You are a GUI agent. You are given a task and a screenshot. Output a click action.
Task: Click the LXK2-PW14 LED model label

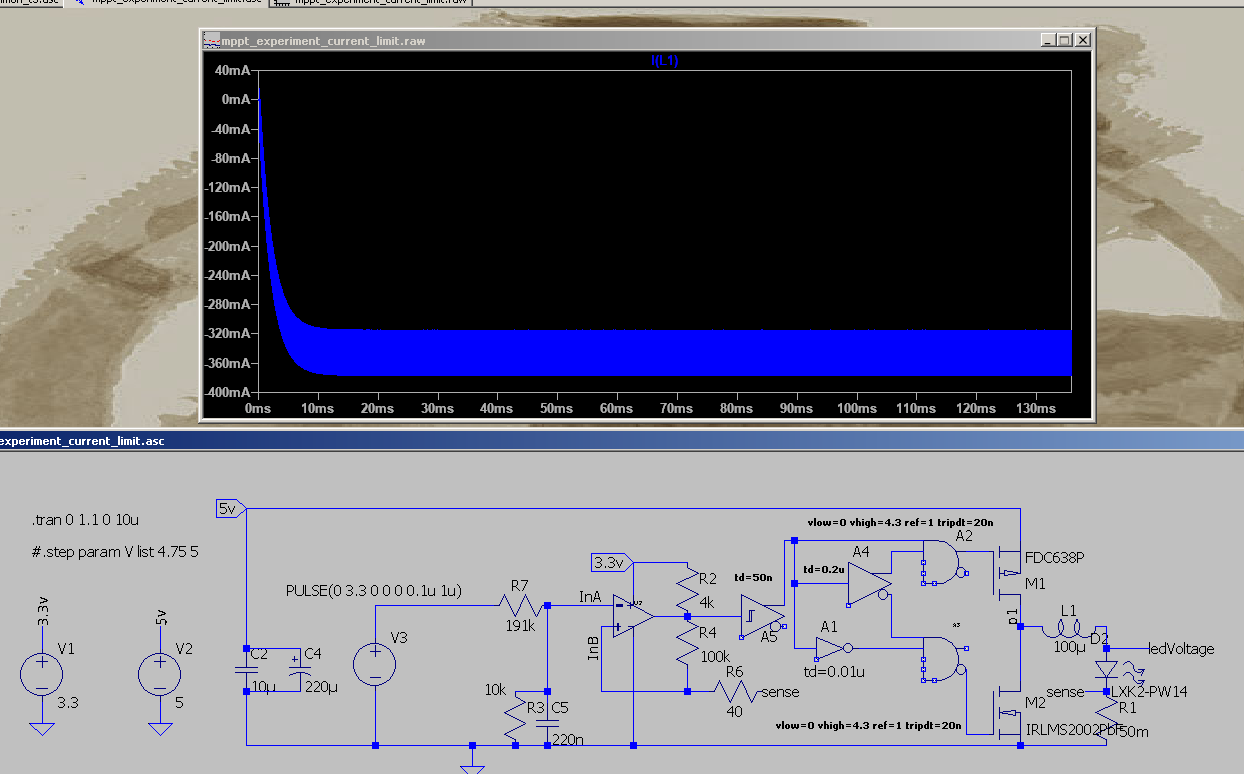coord(1150,691)
